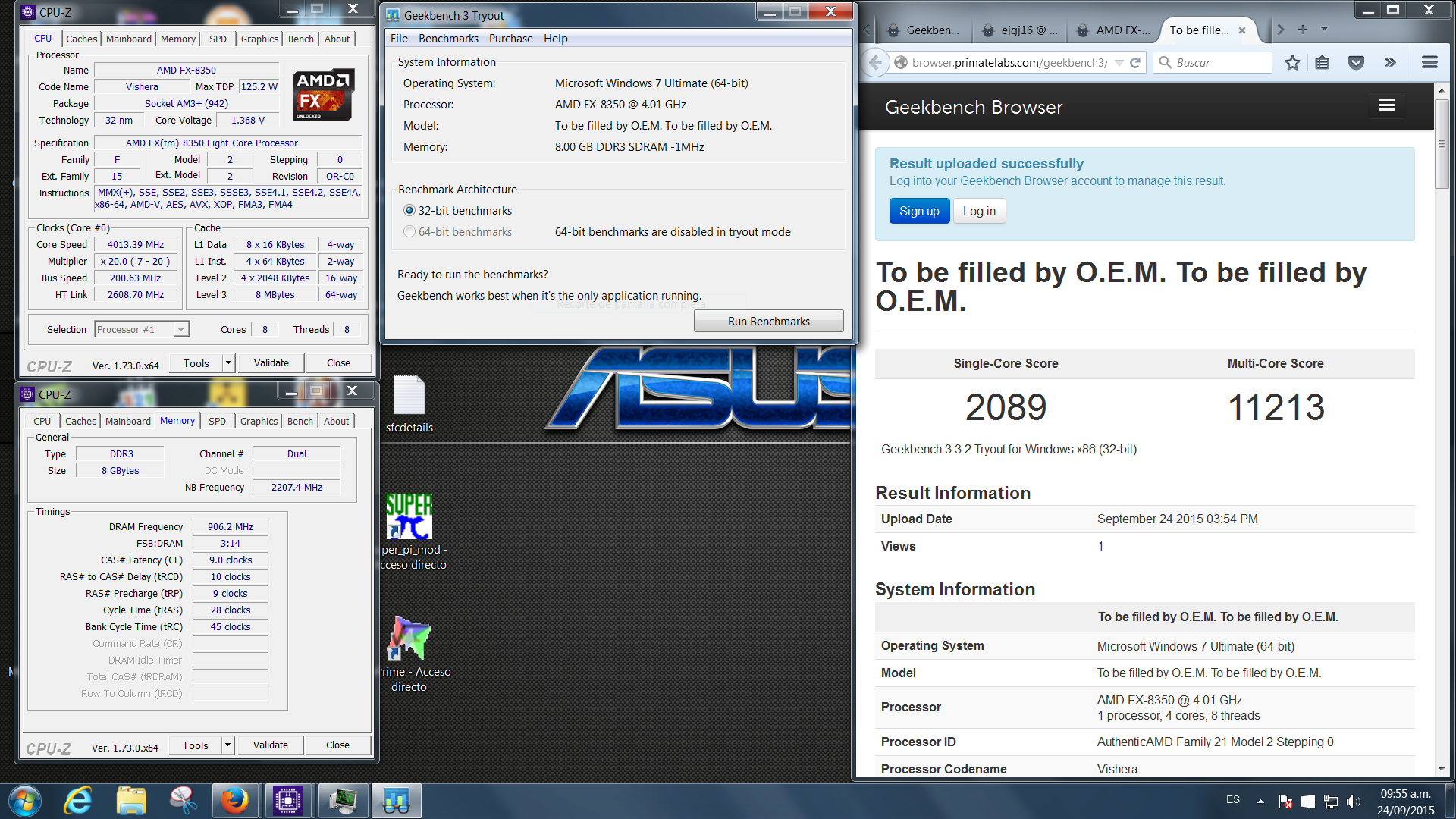This screenshot has height=819, width=1456.
Task: Click browser page scrollbar up arrow
Action: click(1442, 91)
